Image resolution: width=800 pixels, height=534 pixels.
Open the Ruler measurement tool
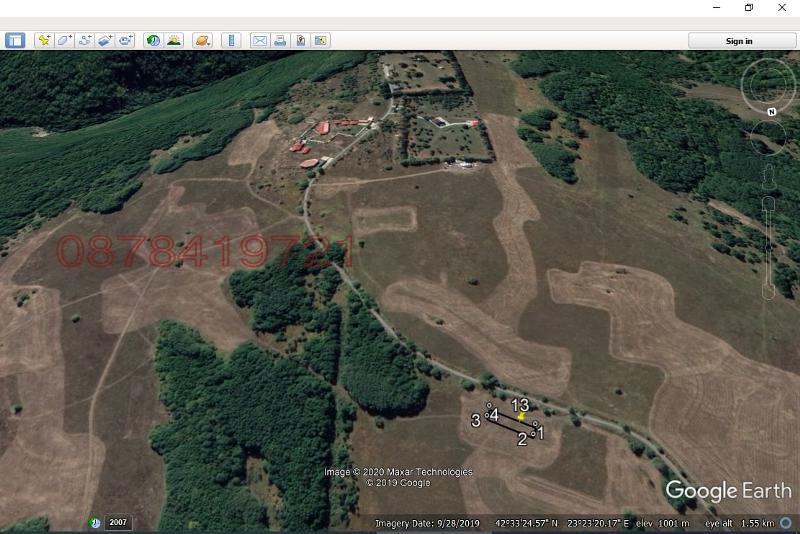coord(231,41)
